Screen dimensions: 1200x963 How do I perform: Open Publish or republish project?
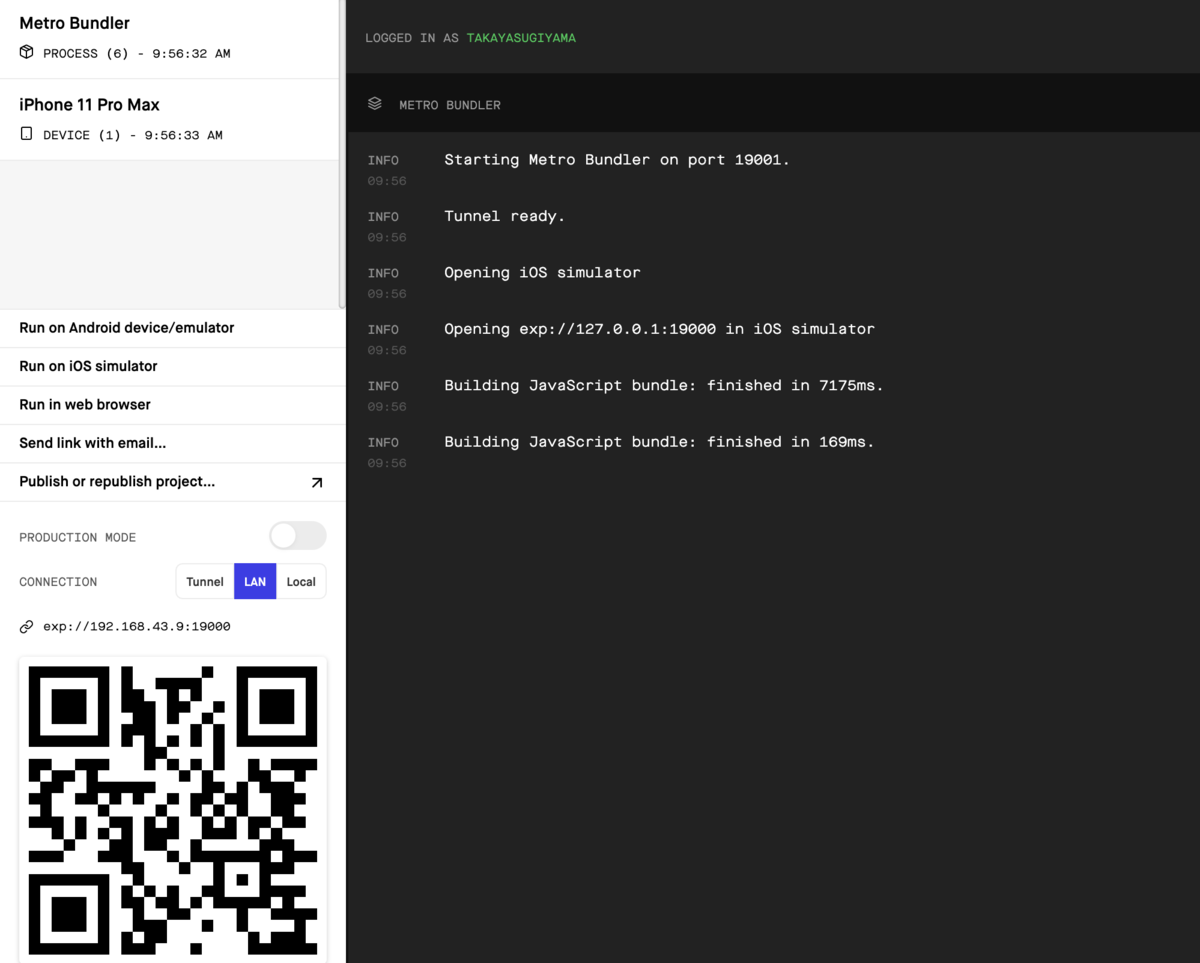[172, 482]
